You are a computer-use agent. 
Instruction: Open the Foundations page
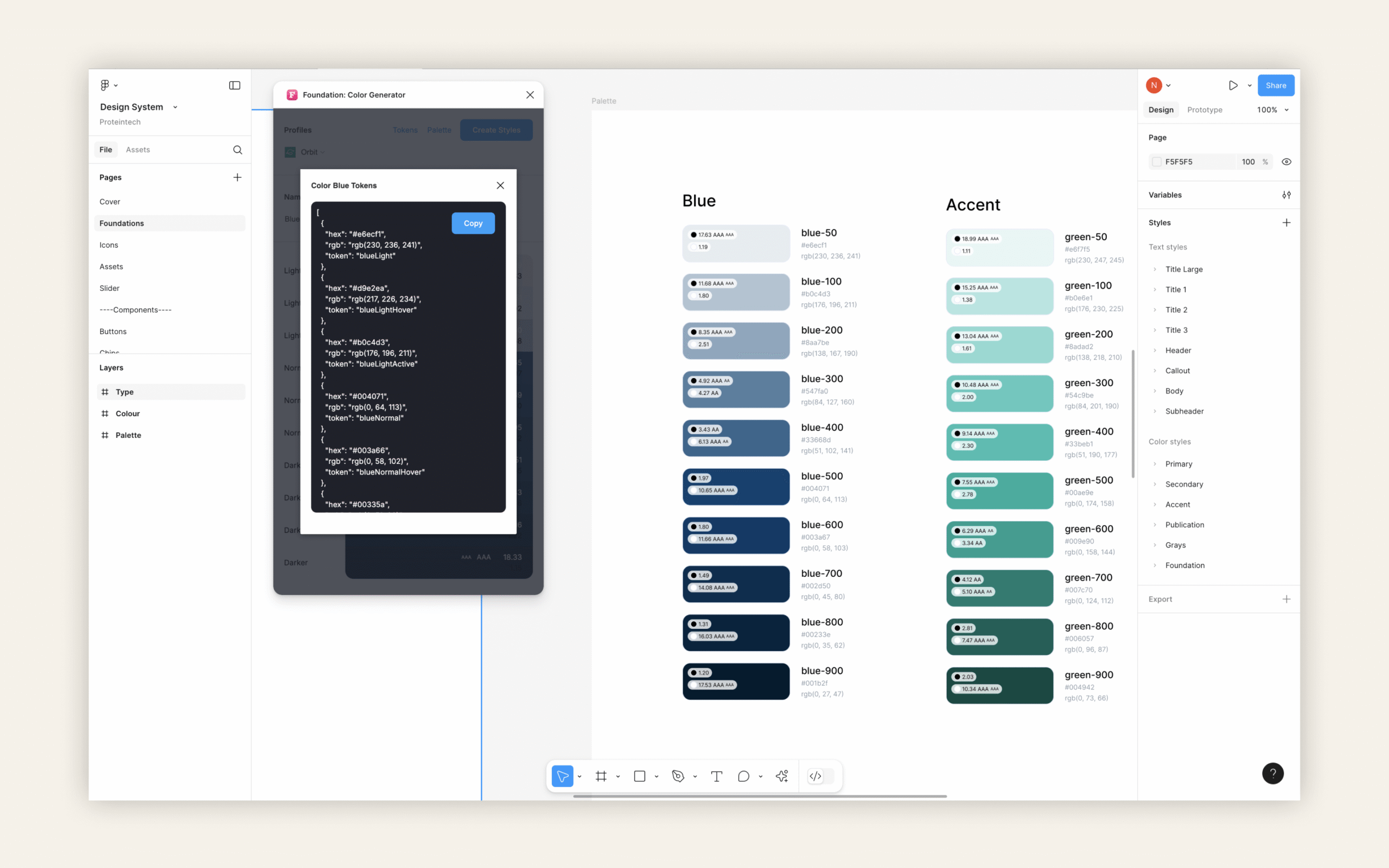(x=170, y=224)
